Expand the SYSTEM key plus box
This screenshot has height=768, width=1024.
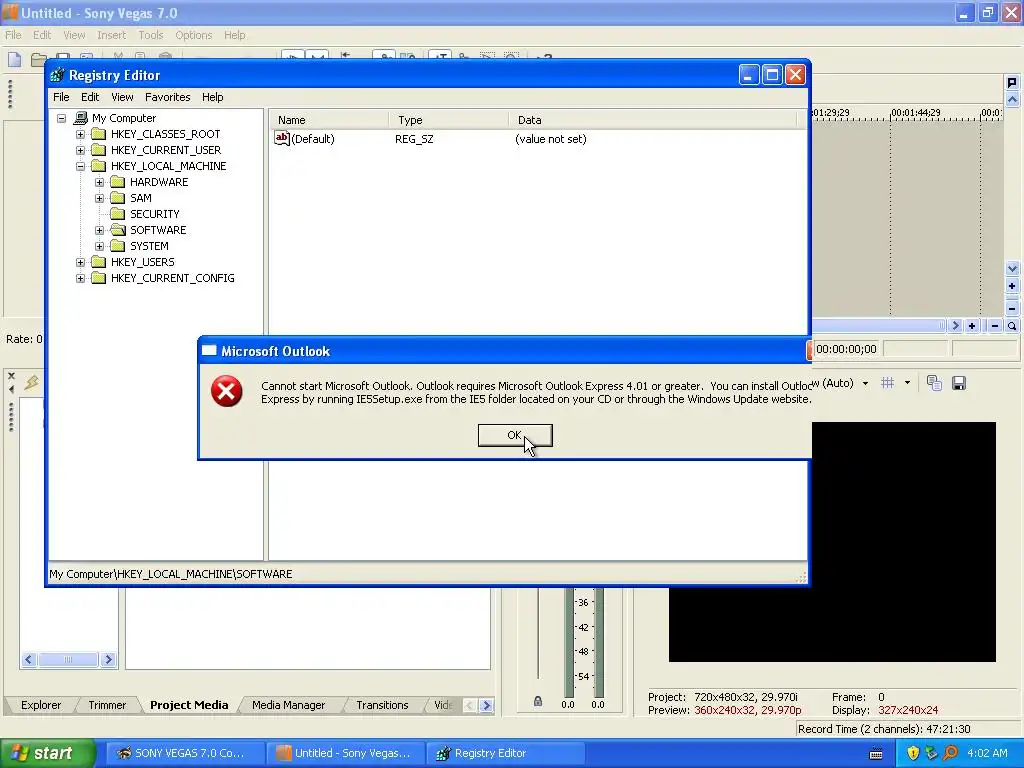[x=99, y=246]
